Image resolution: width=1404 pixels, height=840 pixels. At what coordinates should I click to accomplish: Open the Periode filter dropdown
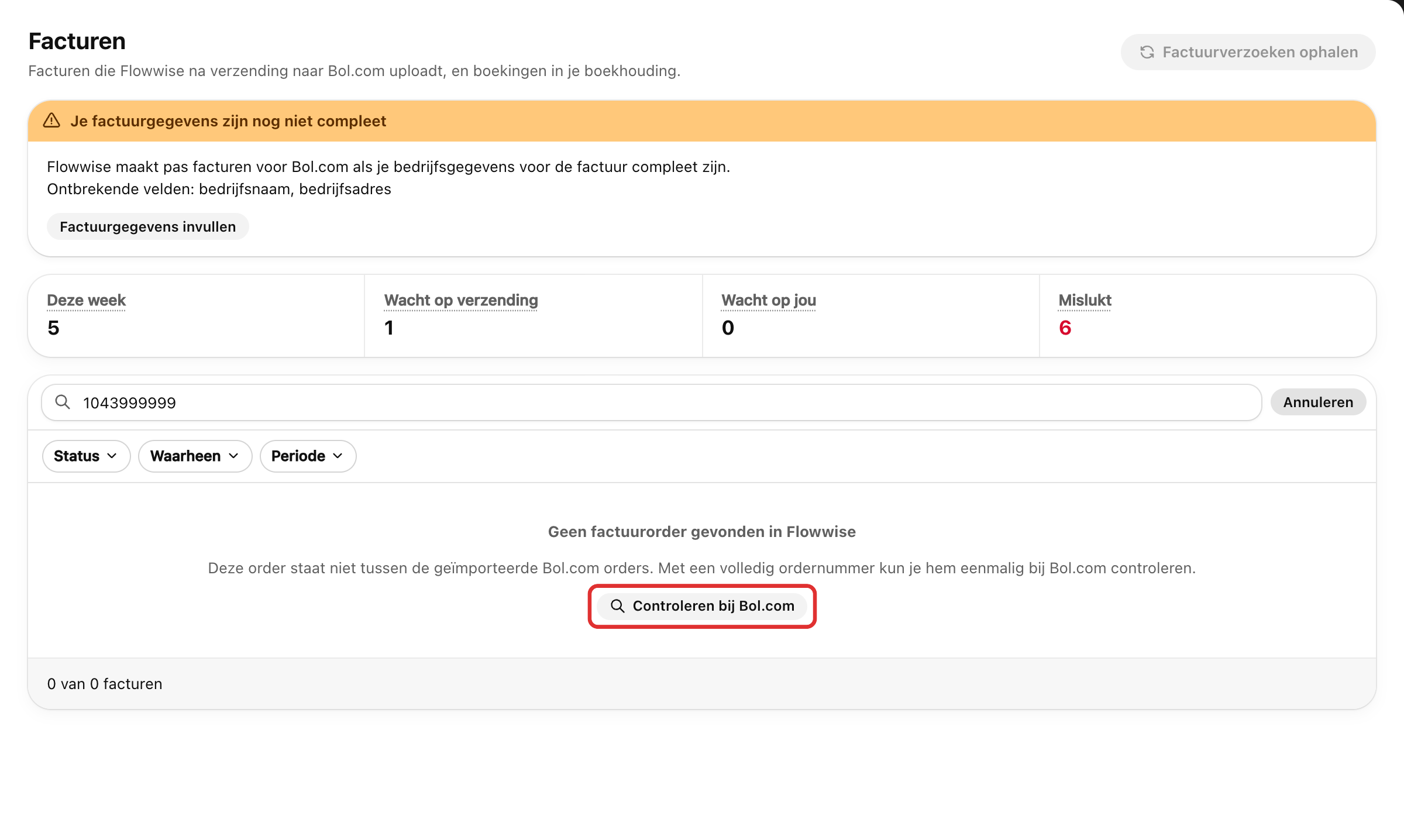click(308, 456)
